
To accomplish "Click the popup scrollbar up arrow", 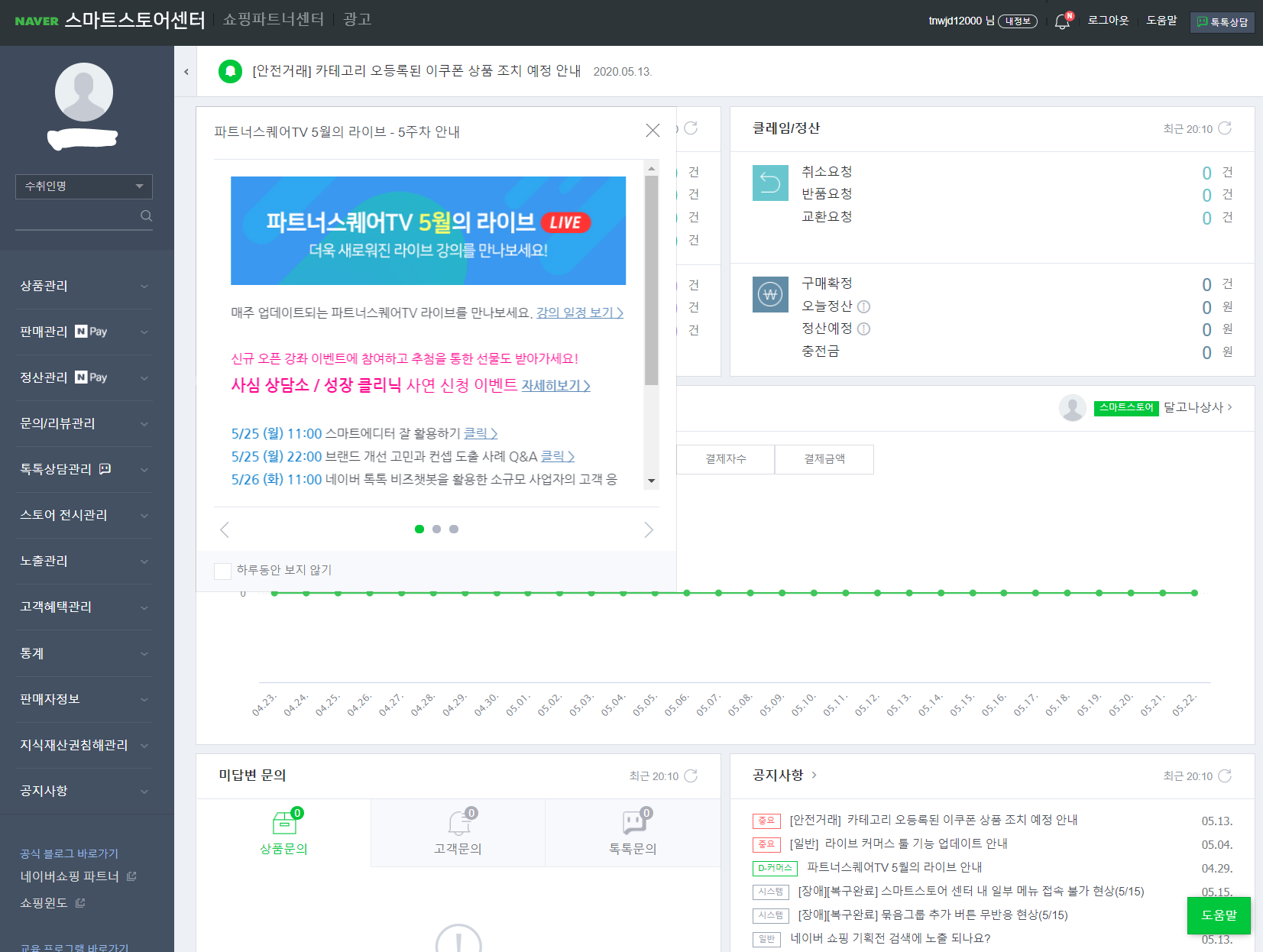I will 651,168.
